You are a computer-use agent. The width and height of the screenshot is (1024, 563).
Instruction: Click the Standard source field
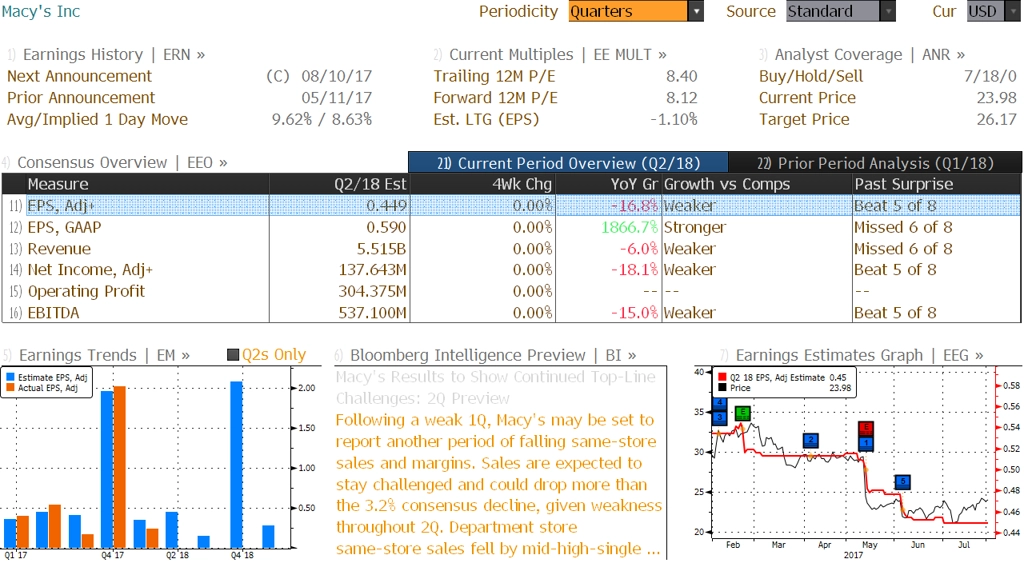click(x=833, y=11)
